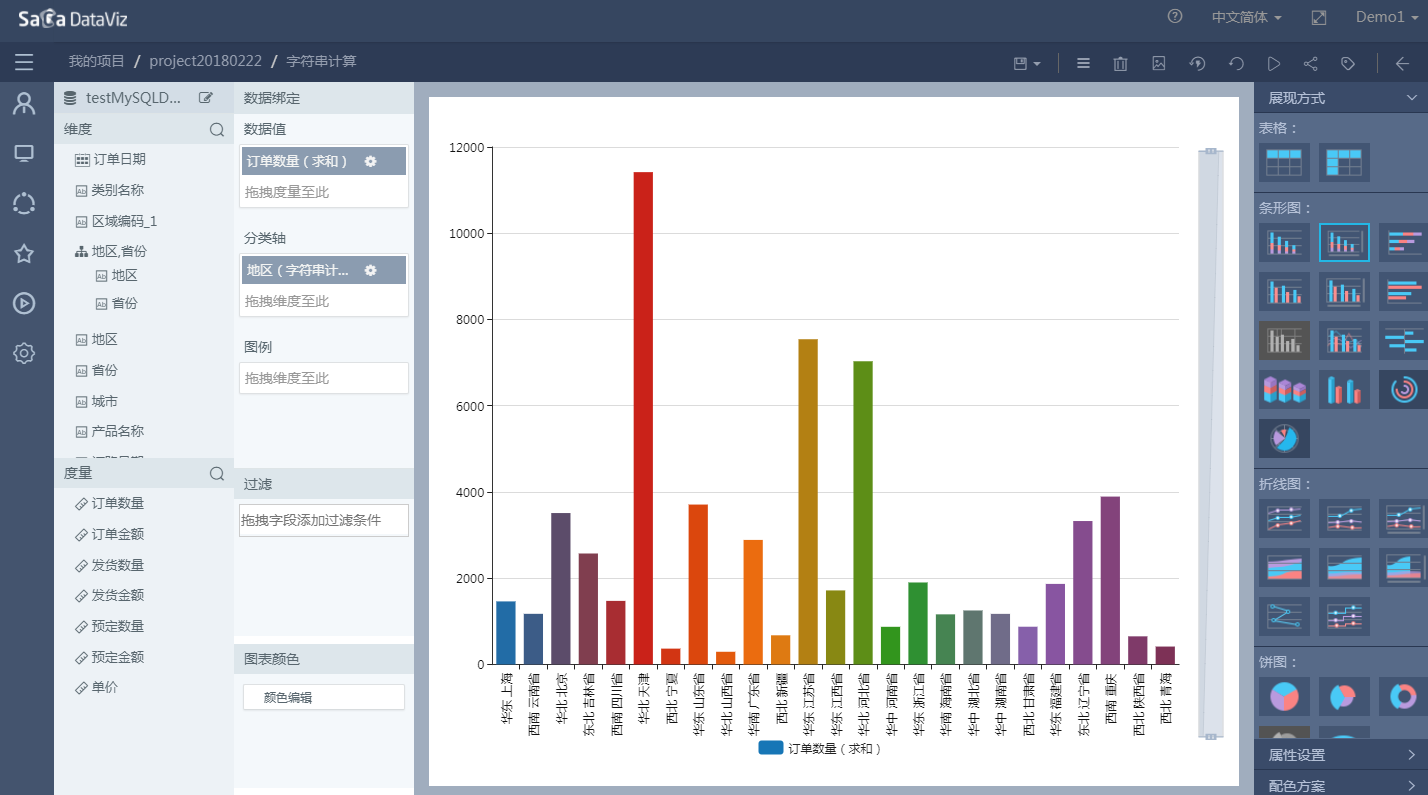Select the first pie chart type
This screenshot has width=1428, height=795.
[x=1284, y=696]
